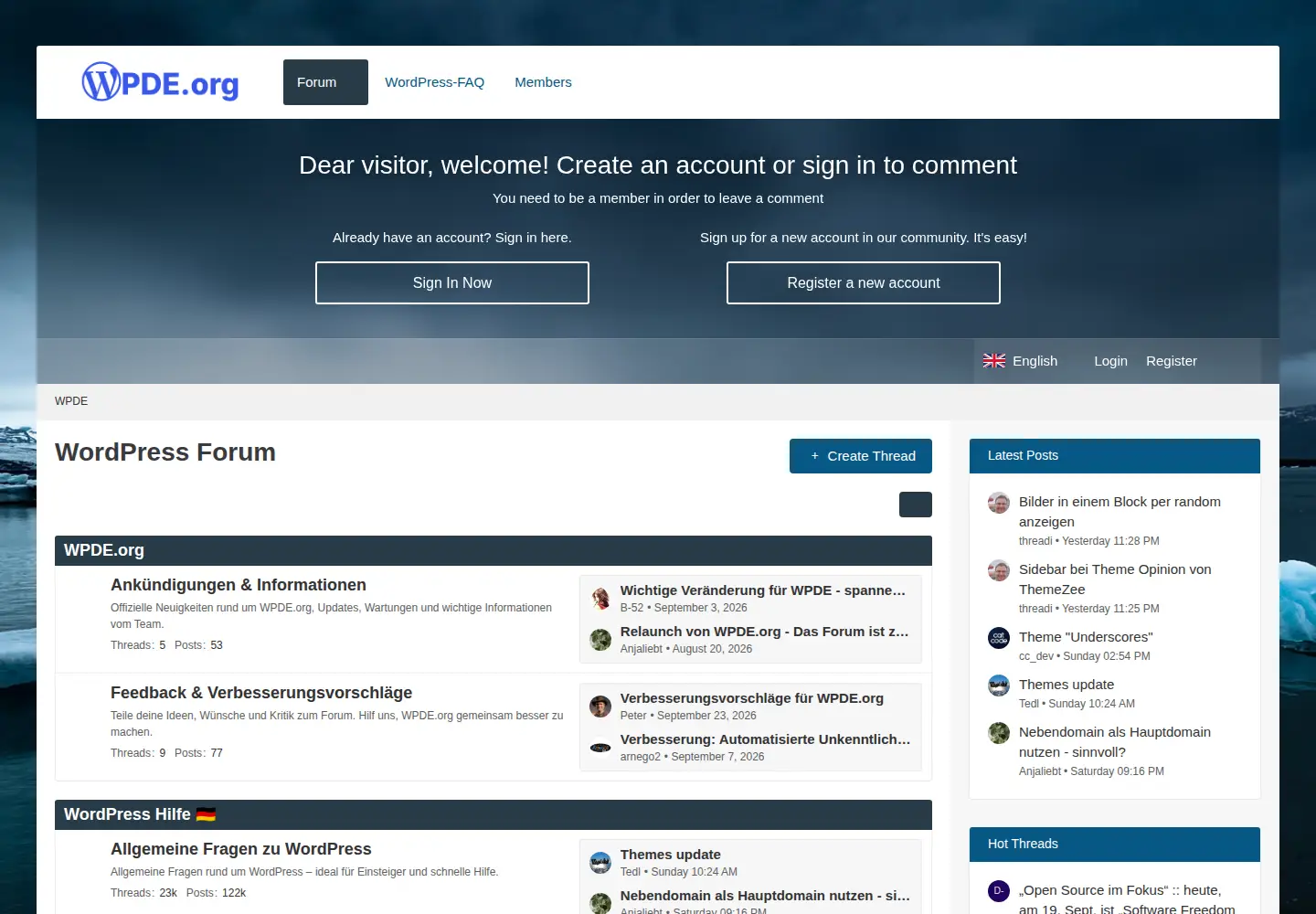Open thread Relaunch von WPDE.org

(765, 632)
